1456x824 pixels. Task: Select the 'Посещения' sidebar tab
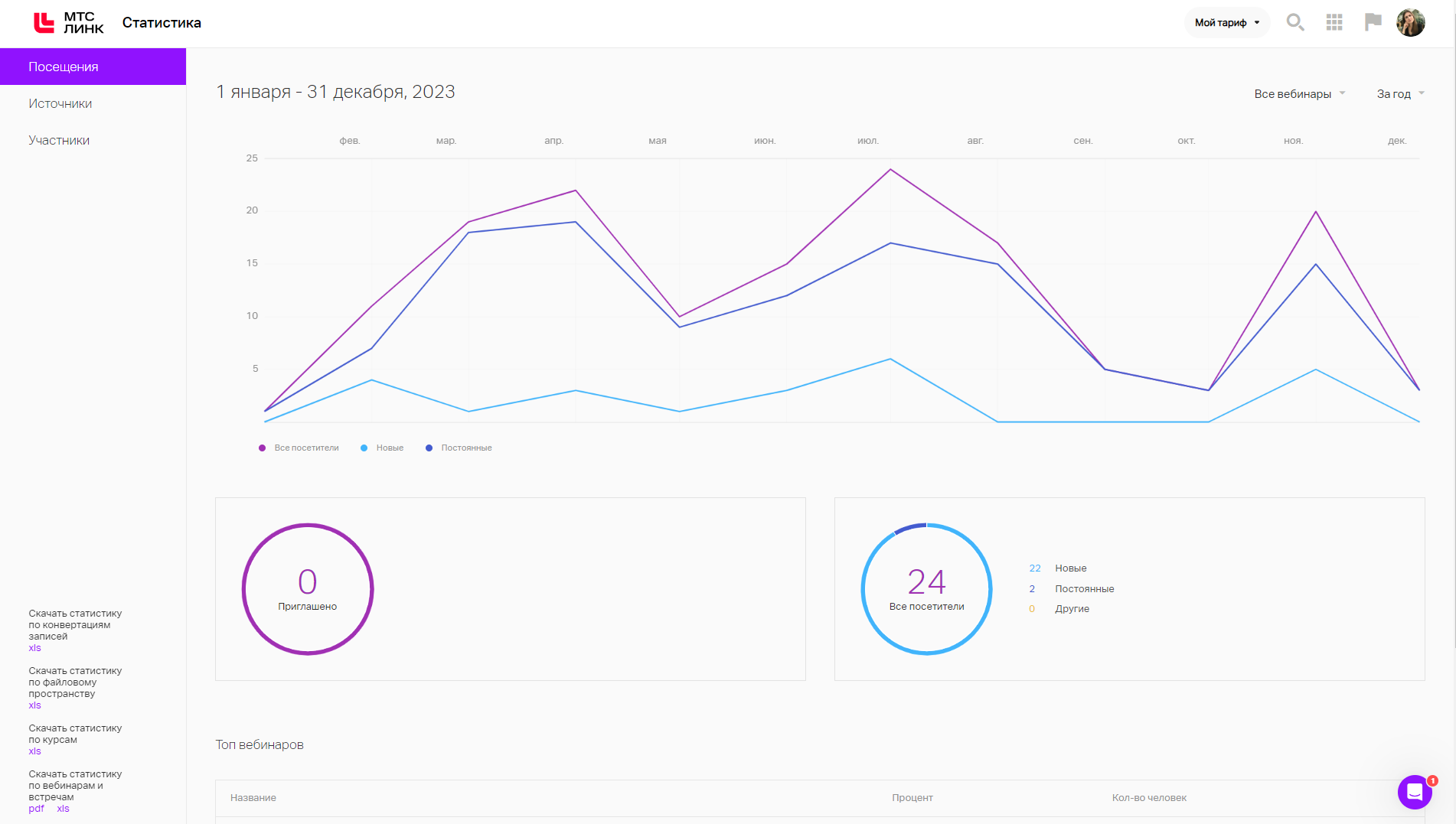point(93,67)
